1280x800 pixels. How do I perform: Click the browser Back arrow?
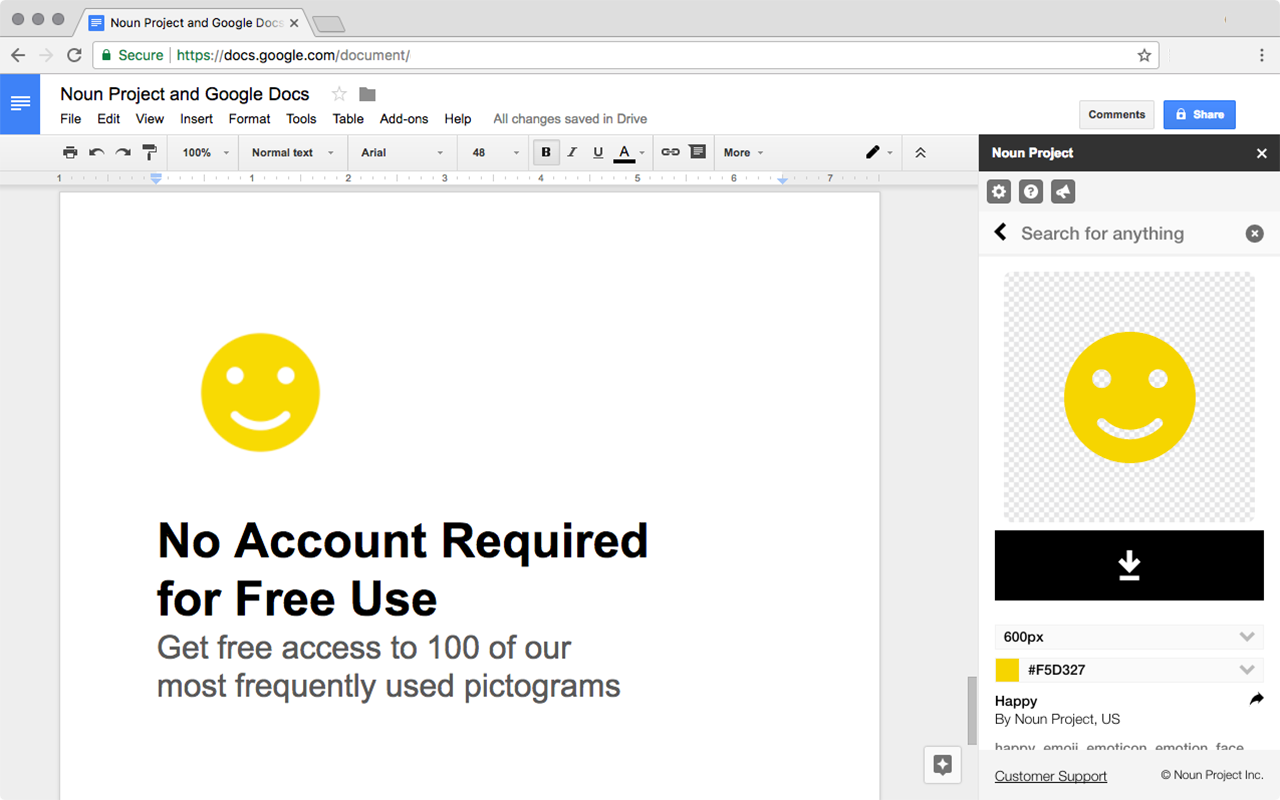point(18,55)
